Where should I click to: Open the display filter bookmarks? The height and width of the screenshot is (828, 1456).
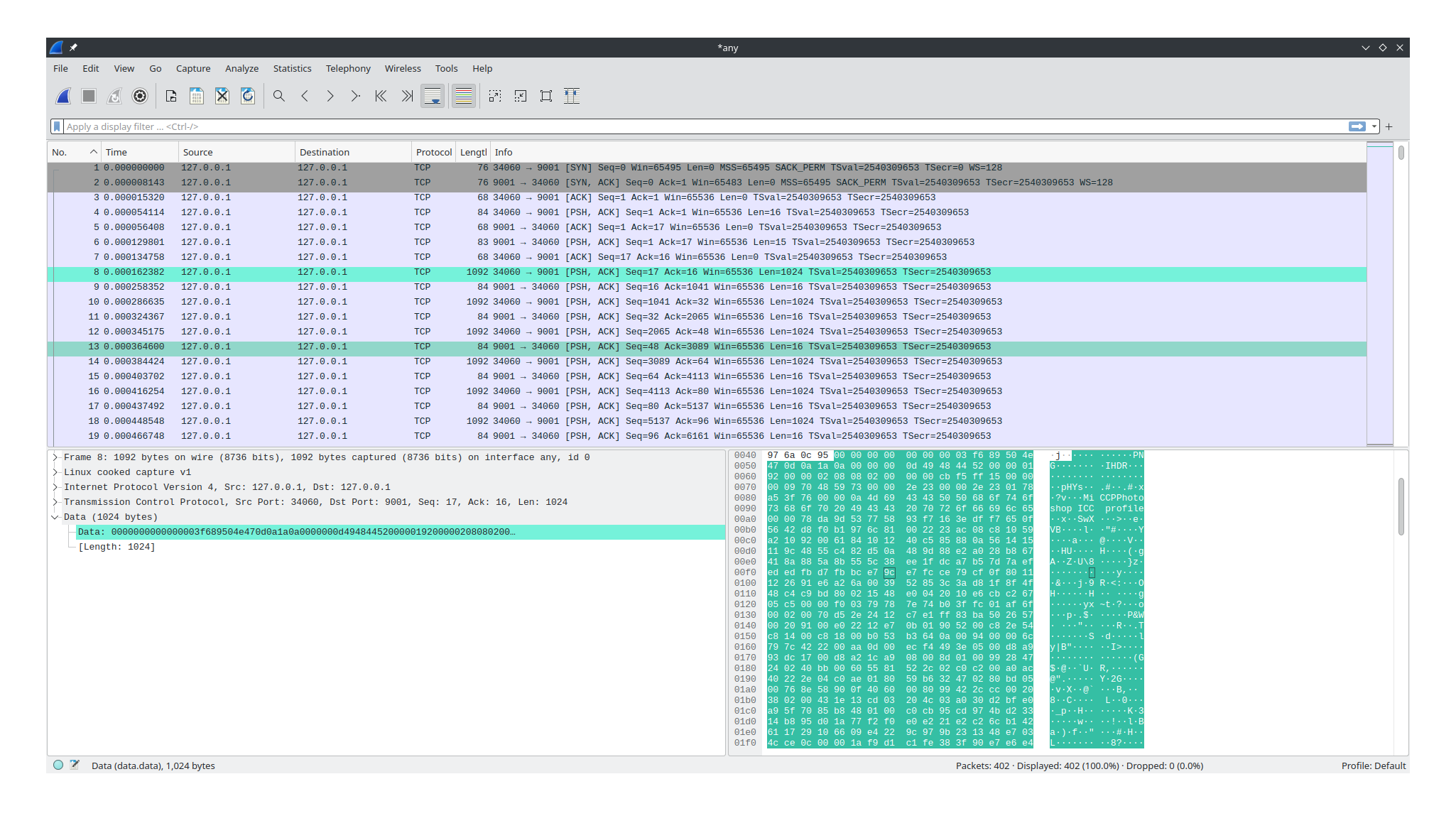coord(57,126)
